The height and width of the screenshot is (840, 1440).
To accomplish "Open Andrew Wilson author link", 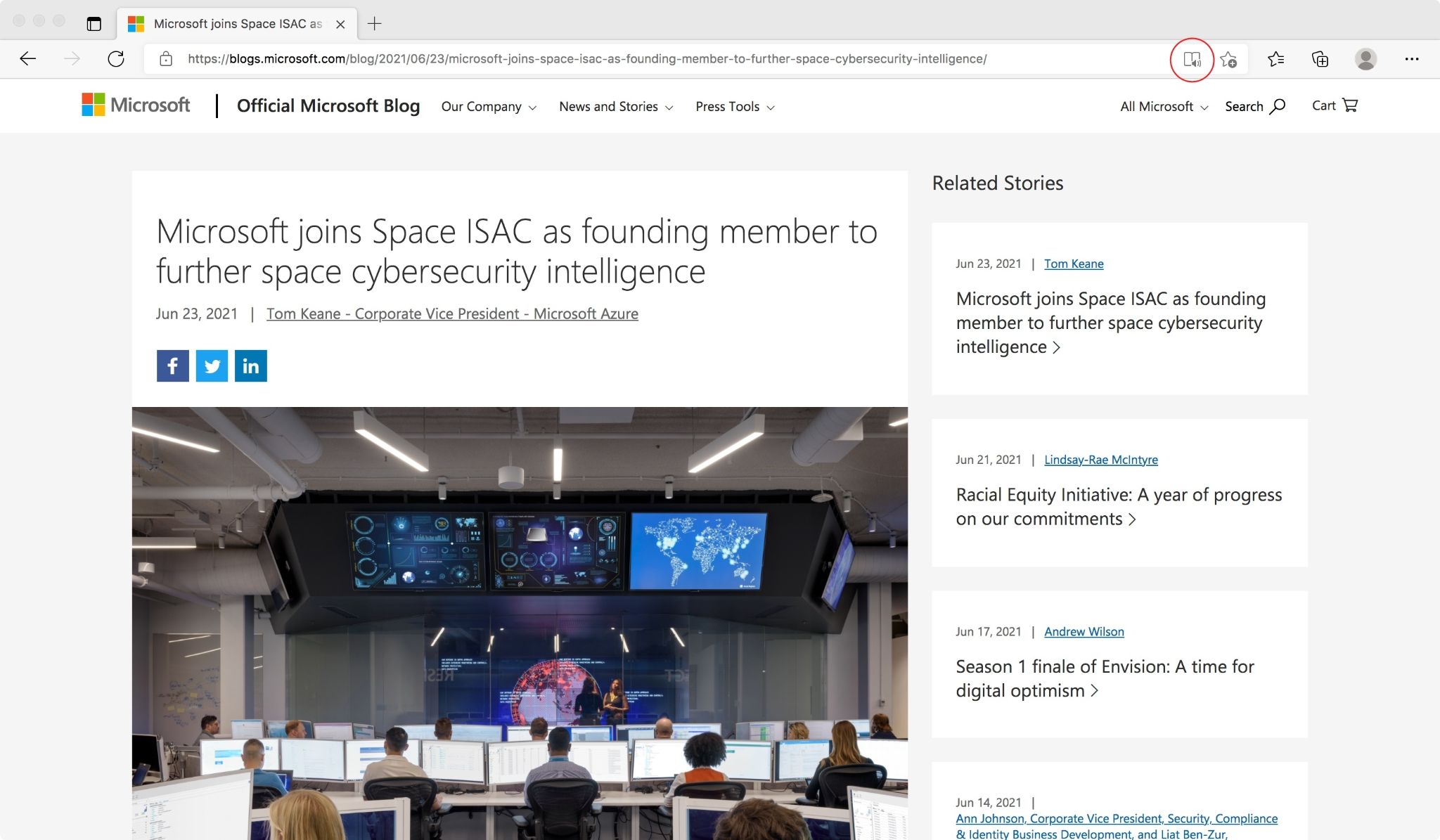I will [1084, 631].
